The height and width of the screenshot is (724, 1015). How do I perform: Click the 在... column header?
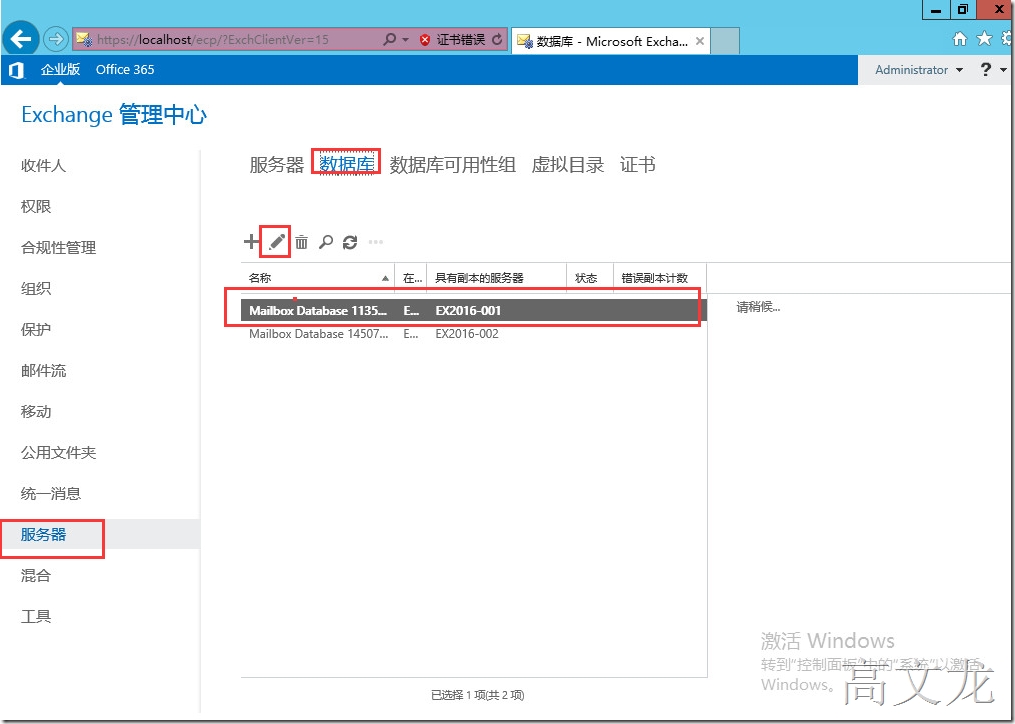pyautogui.click(x=411, y=278)
